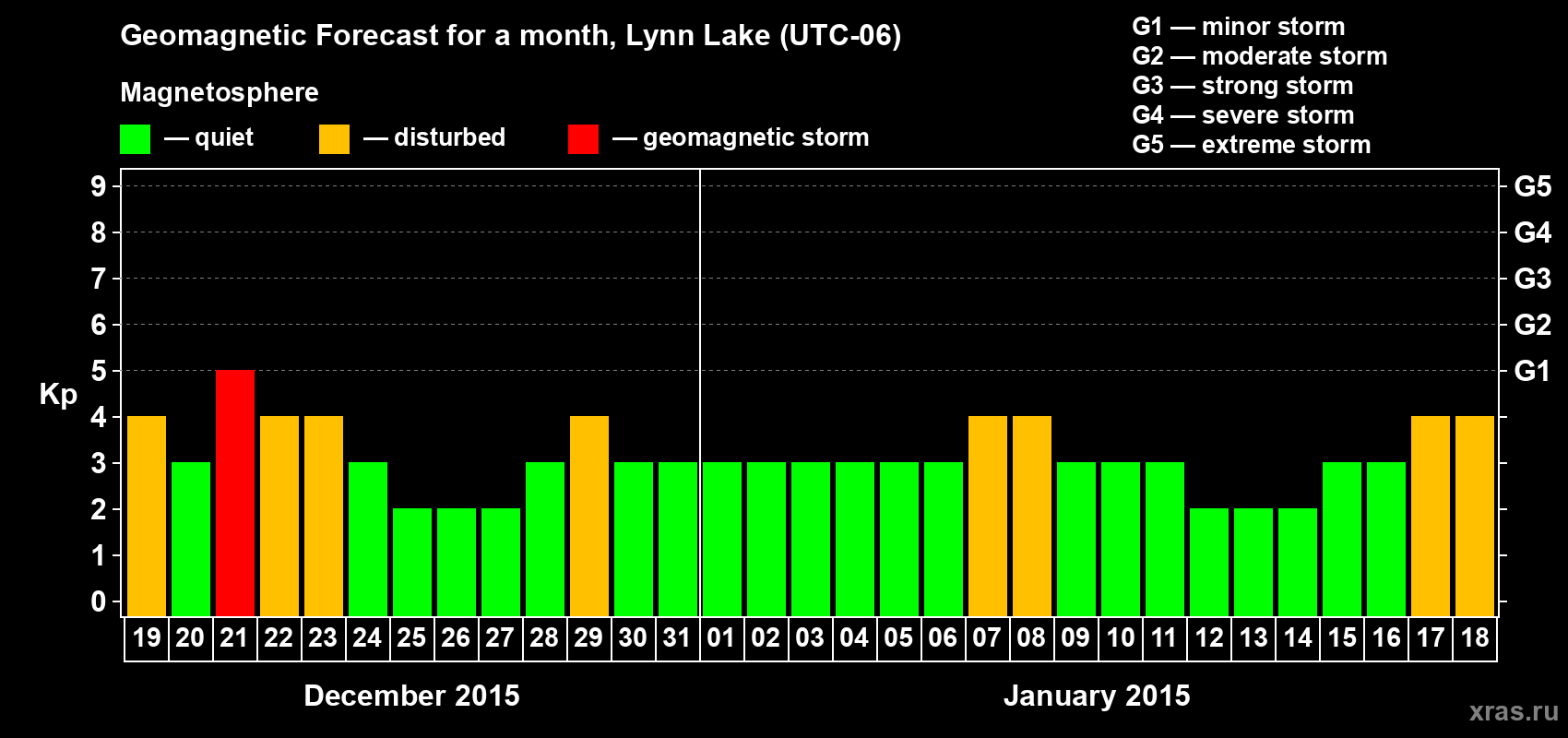
Task: Click the 'G5 — extreme storm' legend line
Action: [1252, 145]
